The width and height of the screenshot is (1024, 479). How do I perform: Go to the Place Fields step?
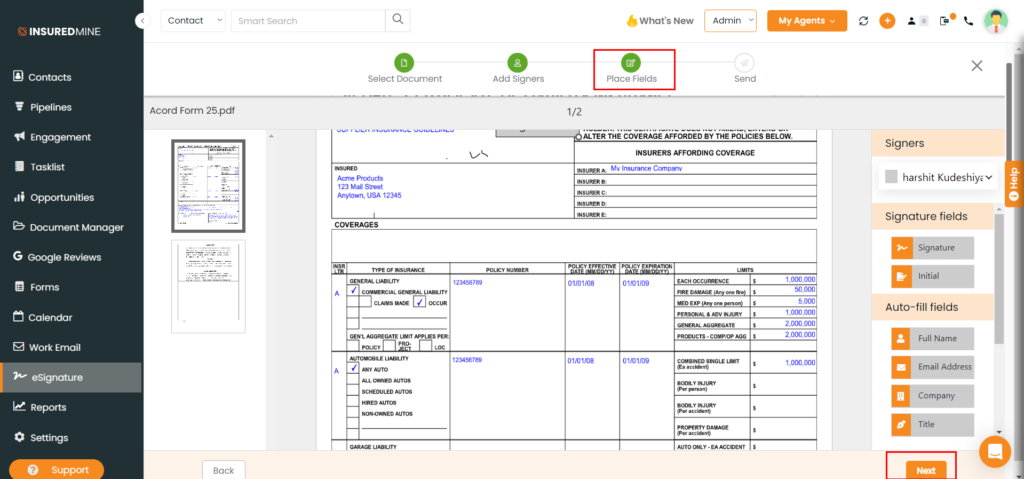[x=631, y=69]
